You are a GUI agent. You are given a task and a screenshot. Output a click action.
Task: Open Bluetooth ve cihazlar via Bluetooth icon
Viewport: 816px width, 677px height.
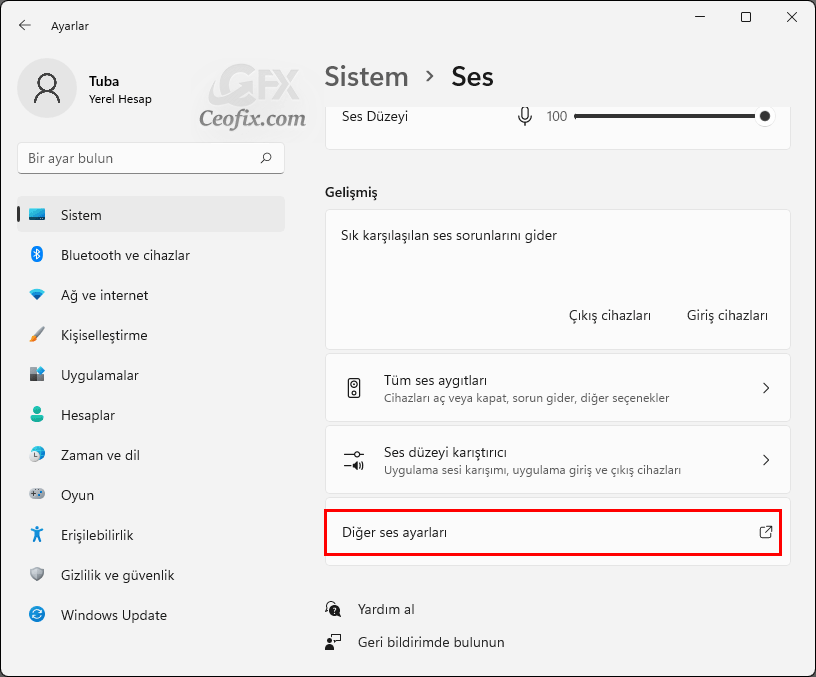pyautogui.click(x=37, y=254)
